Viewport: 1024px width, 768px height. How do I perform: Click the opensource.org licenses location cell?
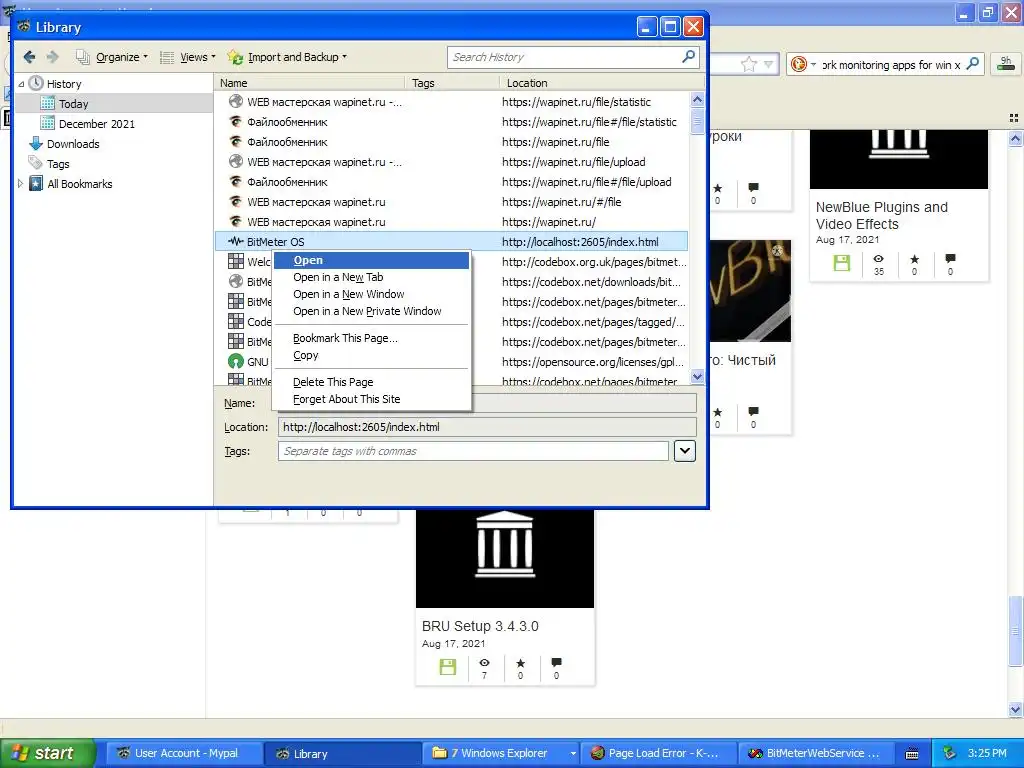pos(593,362)
